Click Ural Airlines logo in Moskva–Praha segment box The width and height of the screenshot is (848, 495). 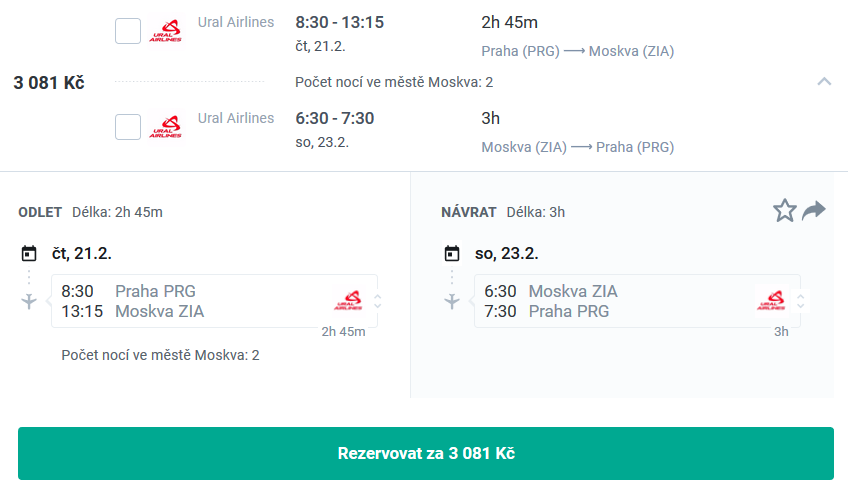[x=771, y=300]
